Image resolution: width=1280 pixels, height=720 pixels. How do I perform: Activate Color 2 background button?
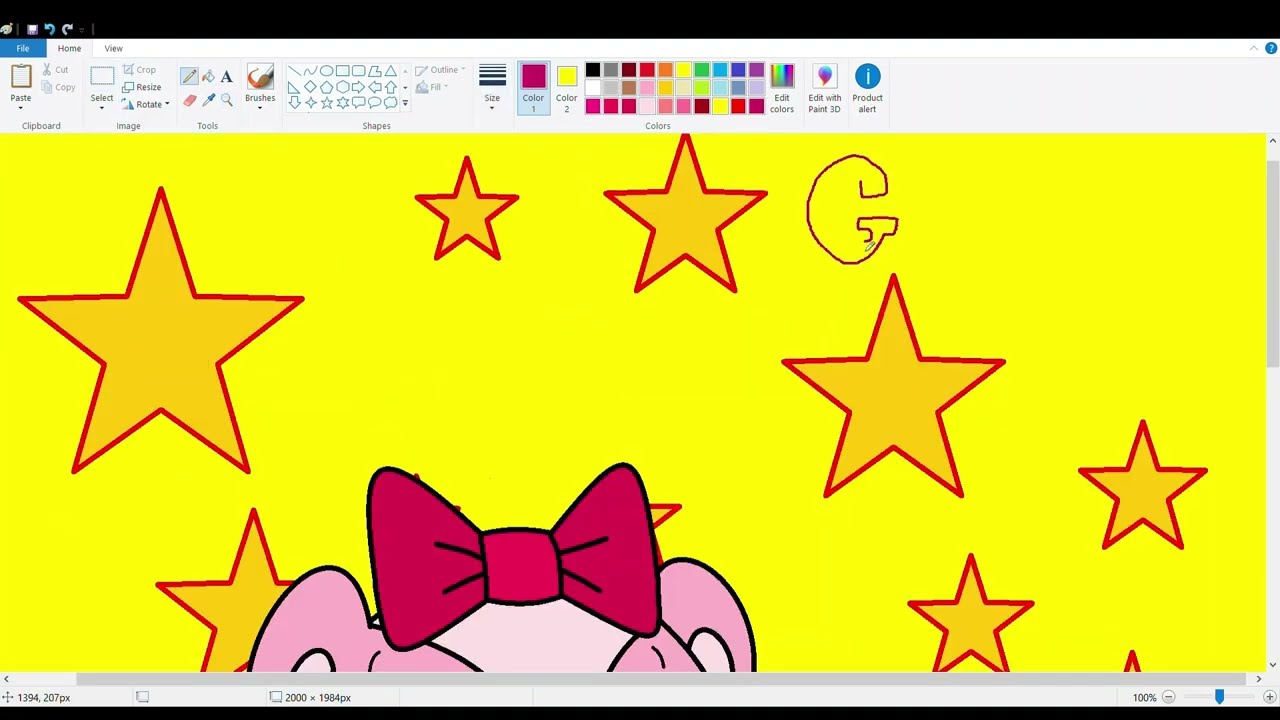pyautogui.click(x=567, y=89)
